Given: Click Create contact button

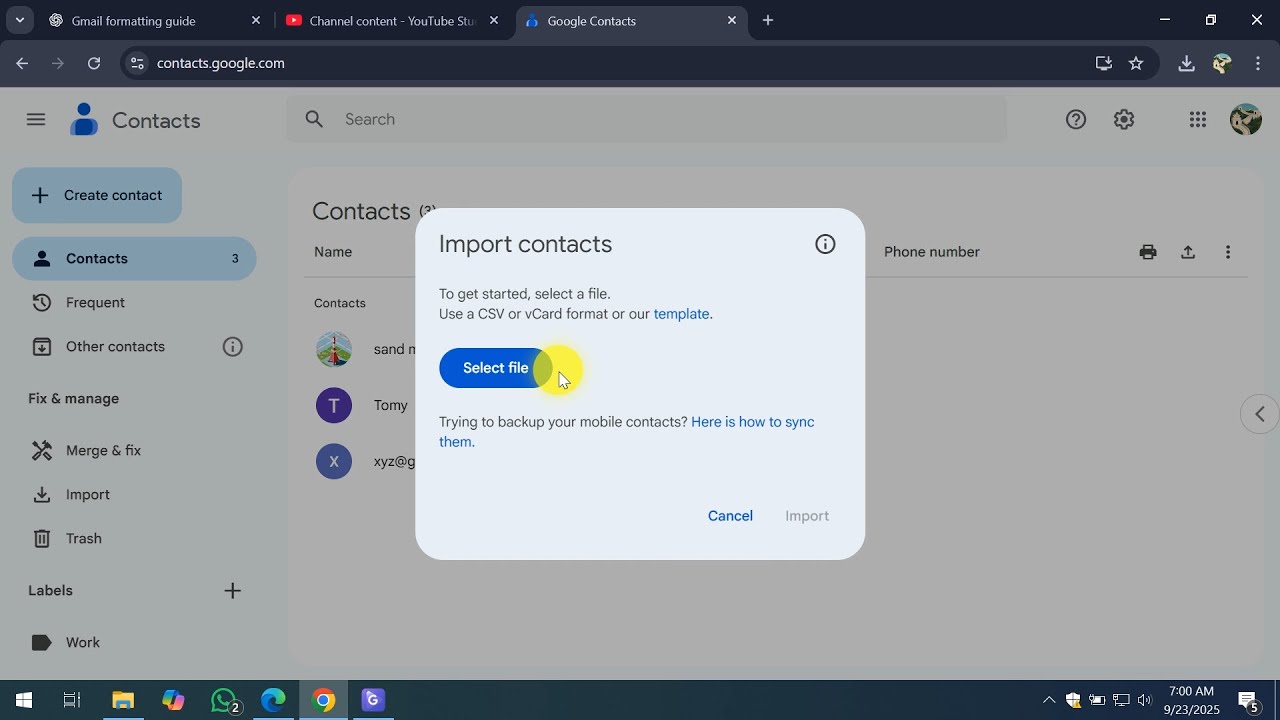Looking at the screenshot, I should click(97, 195).
